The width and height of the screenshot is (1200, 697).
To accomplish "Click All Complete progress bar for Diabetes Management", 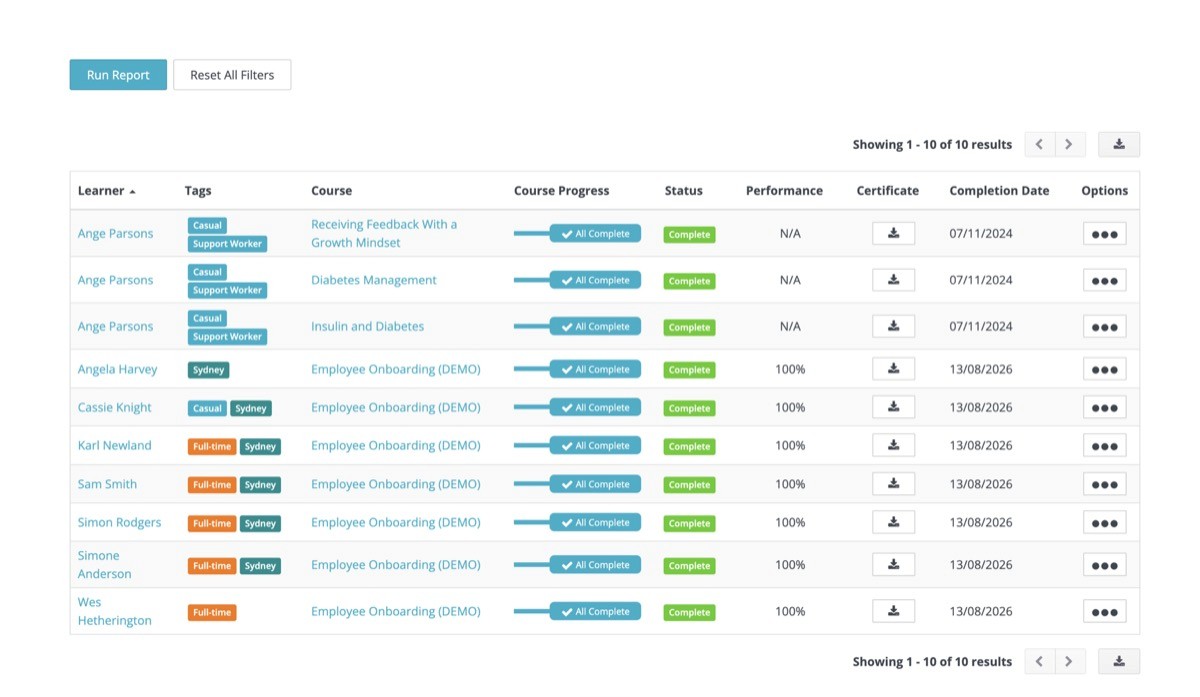I will 577,280.
